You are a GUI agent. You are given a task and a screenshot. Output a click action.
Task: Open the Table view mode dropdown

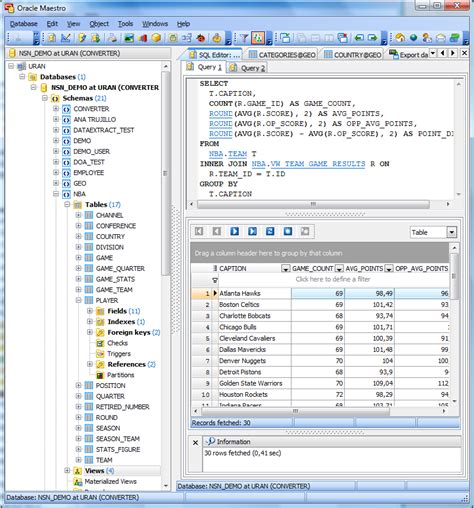pyautogui.click(x=452, y=232)
